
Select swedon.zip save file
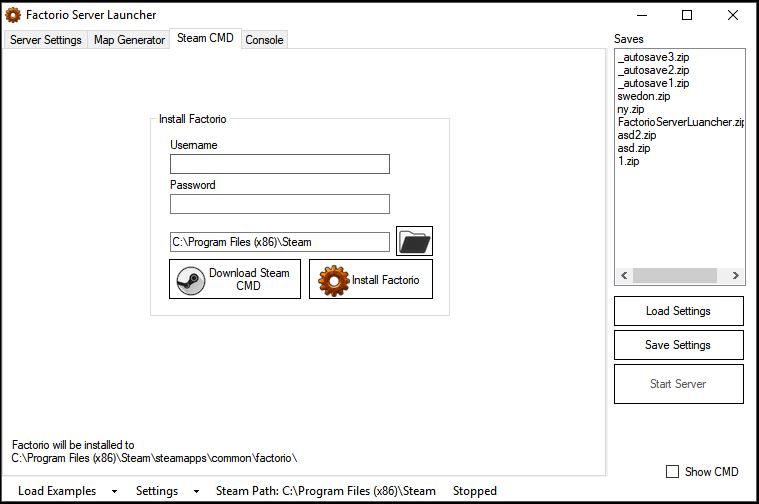[x=644, y=96]
